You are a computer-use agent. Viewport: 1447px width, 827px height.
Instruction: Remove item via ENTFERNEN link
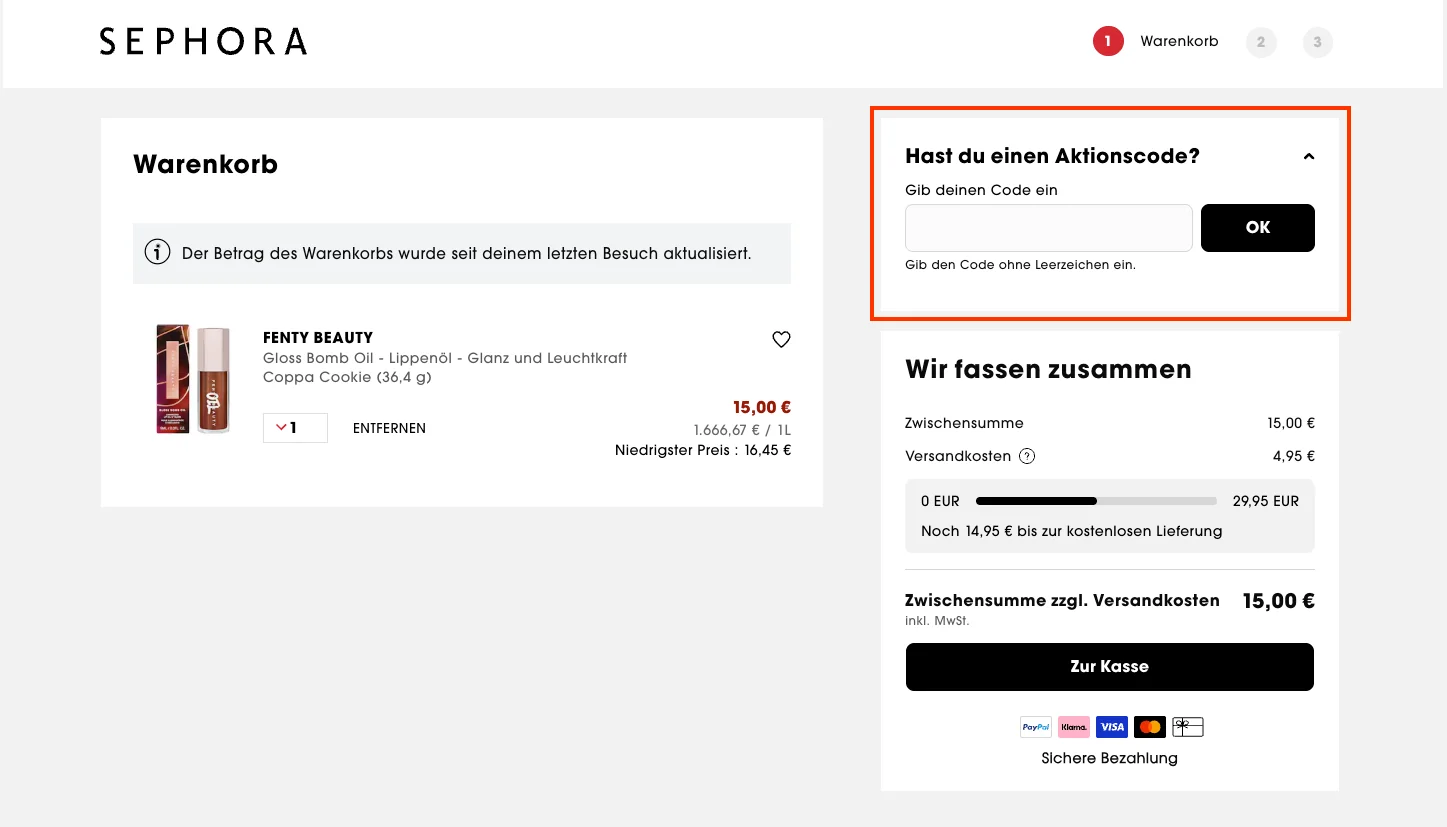pyautogui.click(x=389, y=428)
